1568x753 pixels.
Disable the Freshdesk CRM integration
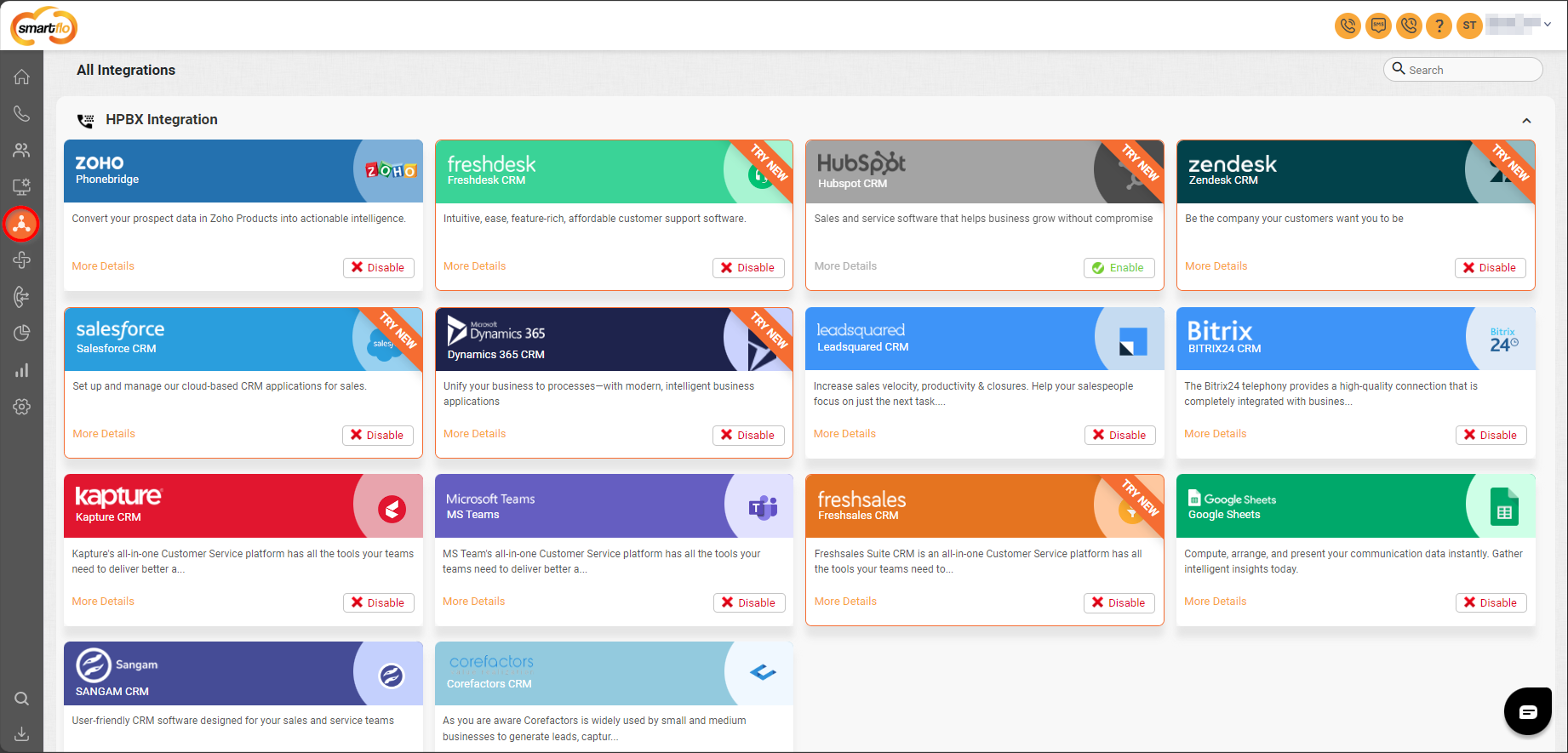748,267
